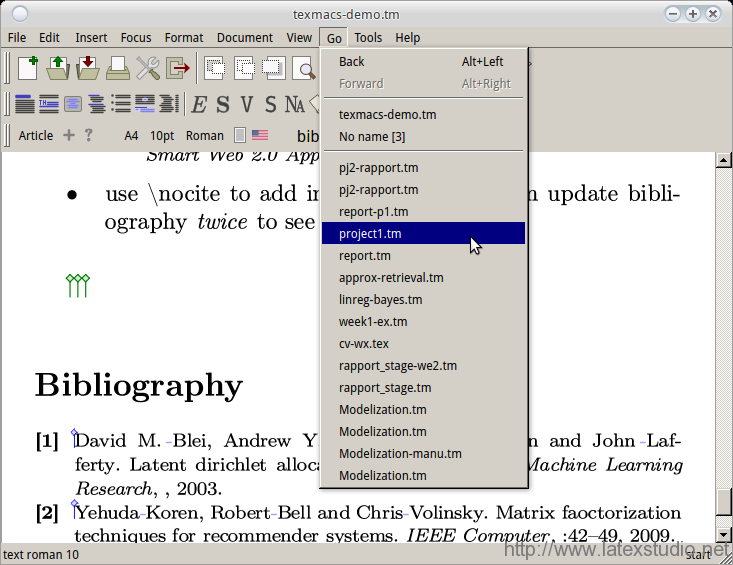This screenshot has height=565, width=733.
Task: Click the centered blue-lines content icon
Action: pyautogui.click(x=73, y=104)
